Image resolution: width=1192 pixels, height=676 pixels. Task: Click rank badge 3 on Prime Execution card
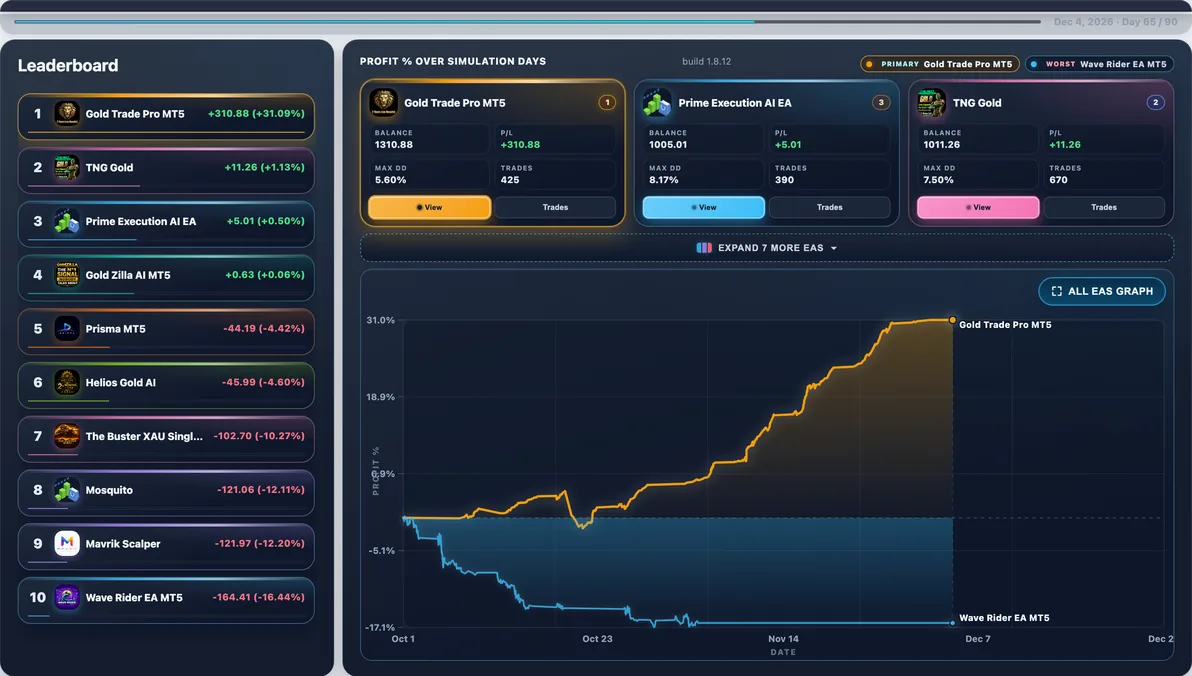pyautogui.click(x=881, y=102)
